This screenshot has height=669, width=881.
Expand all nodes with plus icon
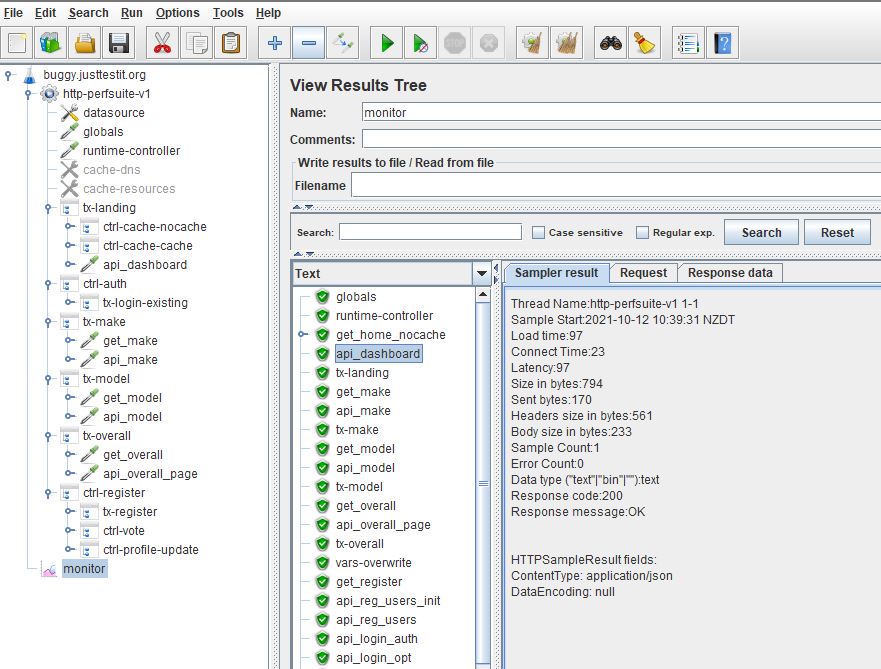275,43
